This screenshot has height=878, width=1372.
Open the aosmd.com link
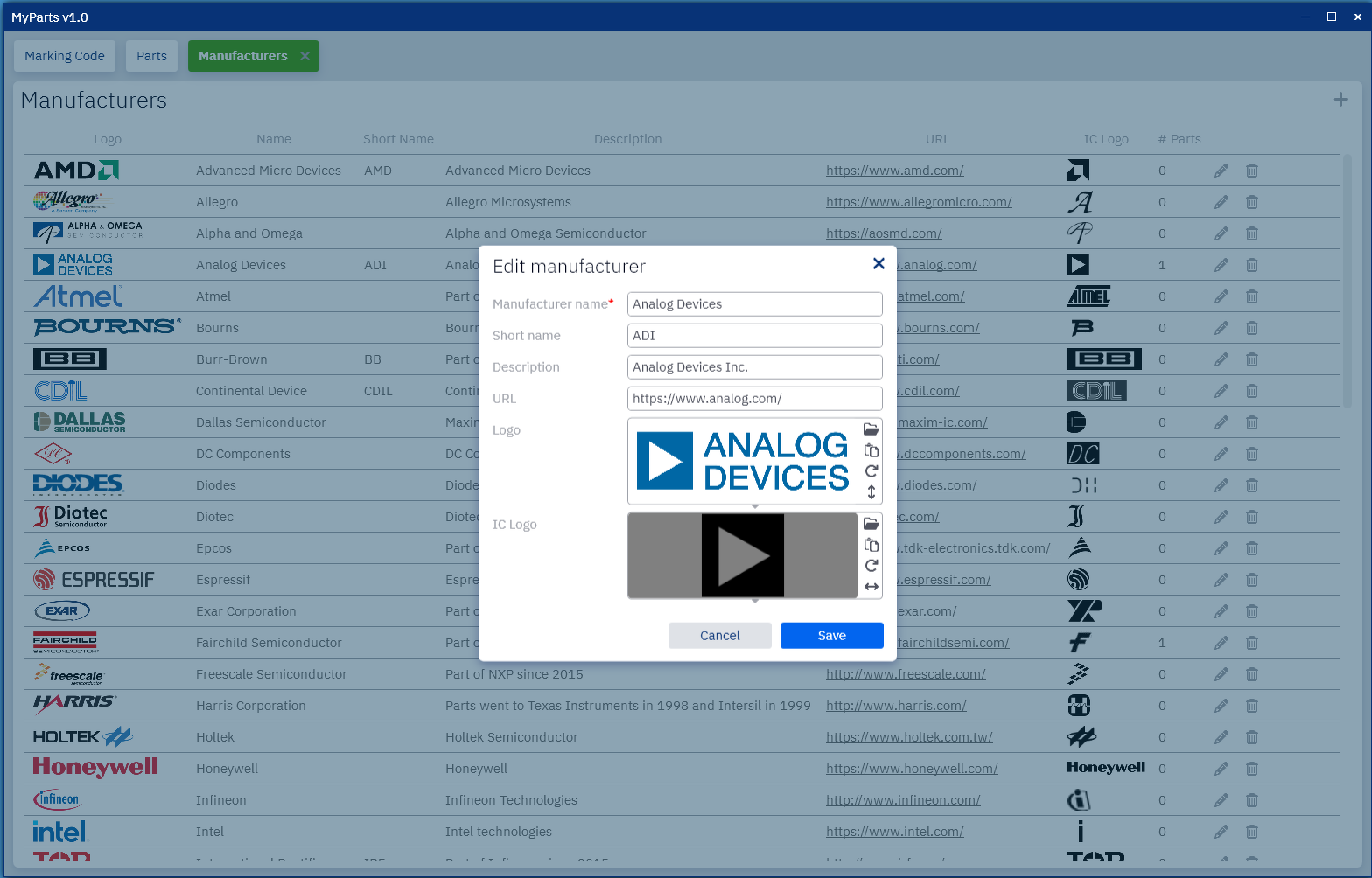(x=884, y=233)
